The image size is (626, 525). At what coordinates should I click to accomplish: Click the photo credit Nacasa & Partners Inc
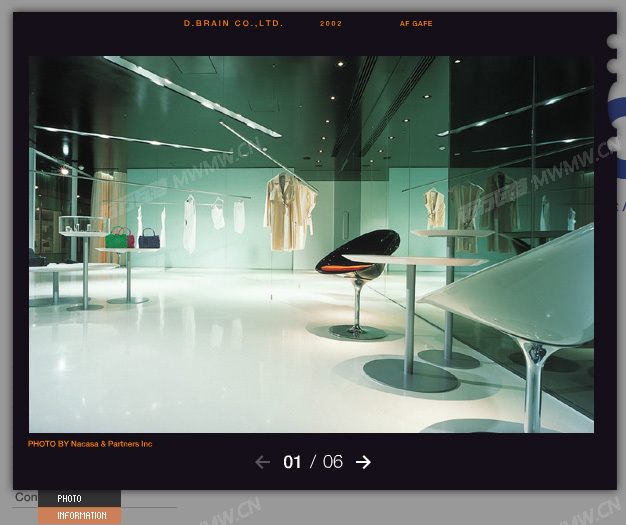[90, 444]
